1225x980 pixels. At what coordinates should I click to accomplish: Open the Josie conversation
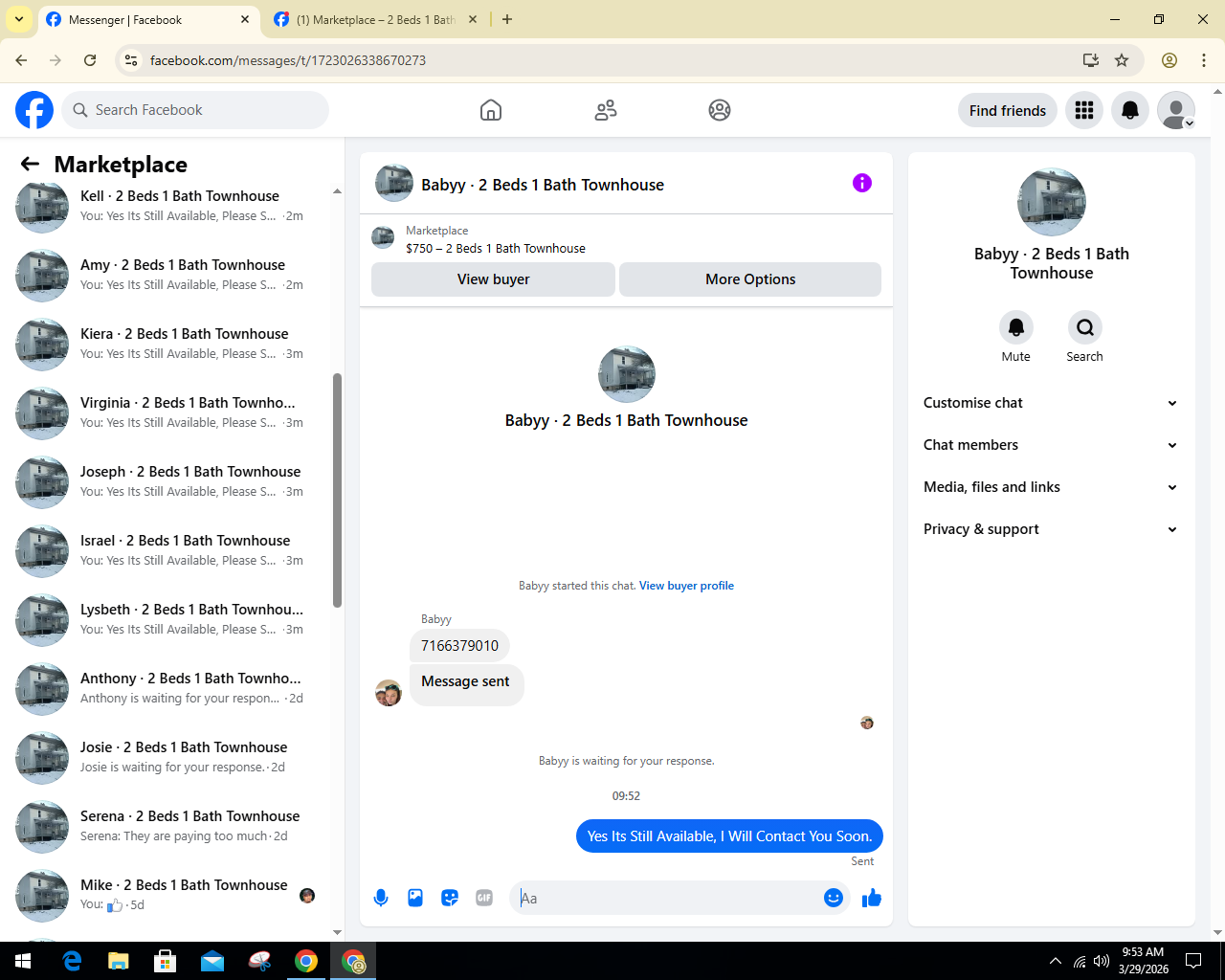pyautogui.click(x=167, y=757)
